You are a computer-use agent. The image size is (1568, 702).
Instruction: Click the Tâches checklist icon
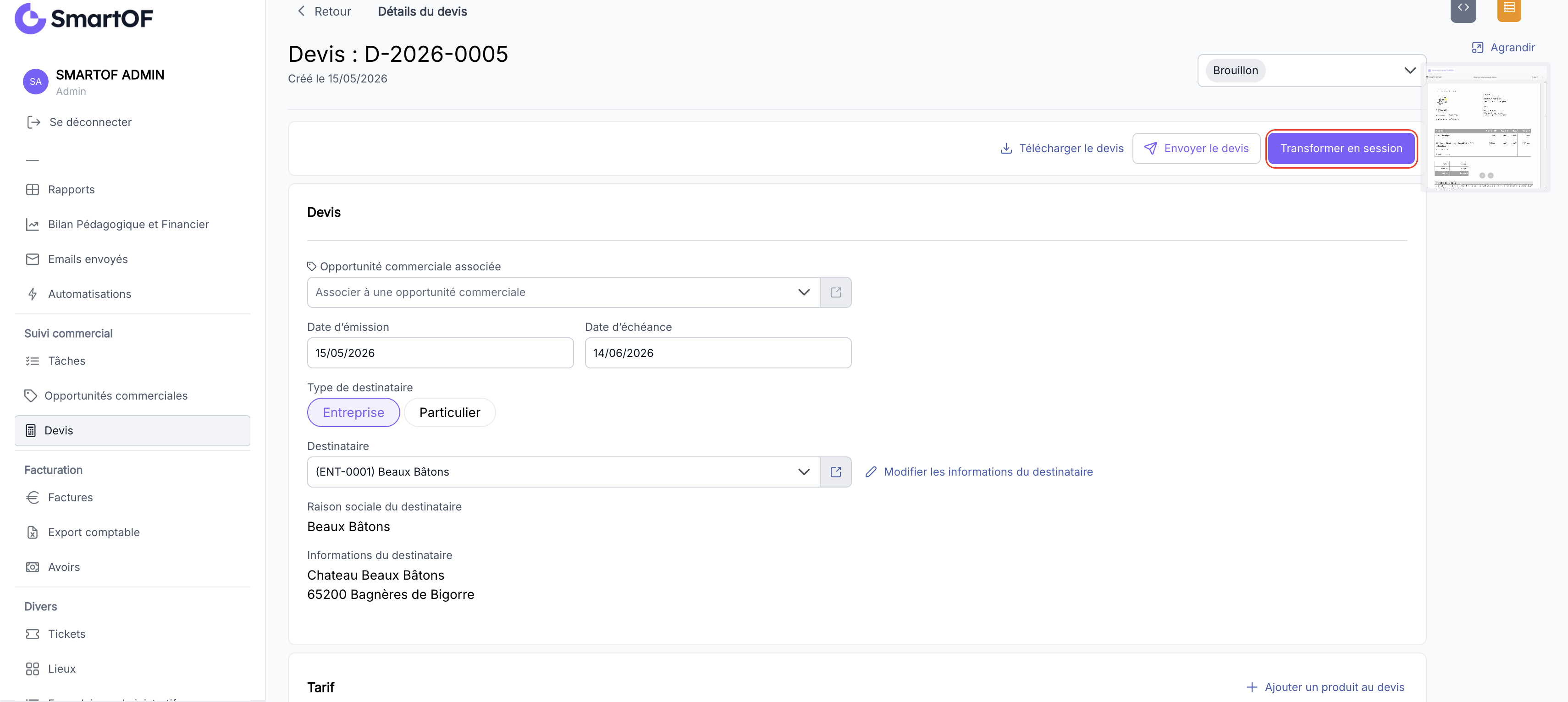32,361
